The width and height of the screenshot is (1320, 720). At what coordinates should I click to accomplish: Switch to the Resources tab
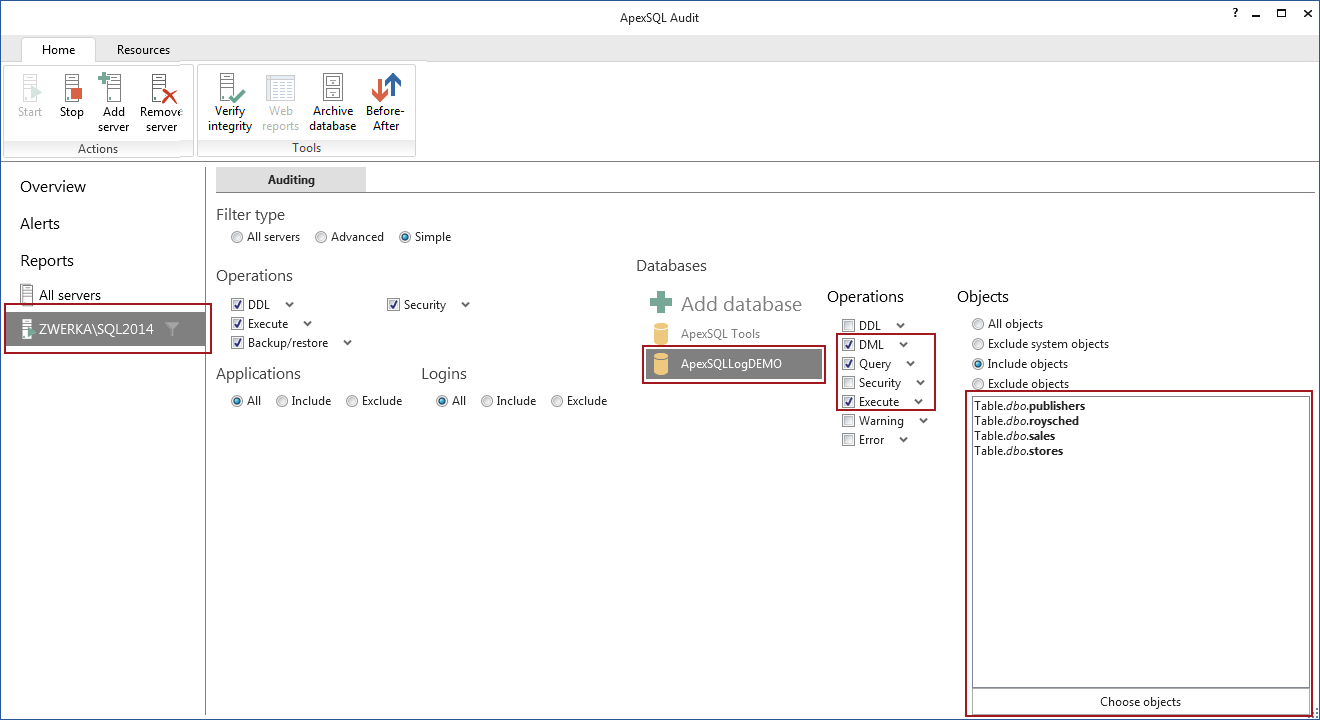tap(142, 48)
